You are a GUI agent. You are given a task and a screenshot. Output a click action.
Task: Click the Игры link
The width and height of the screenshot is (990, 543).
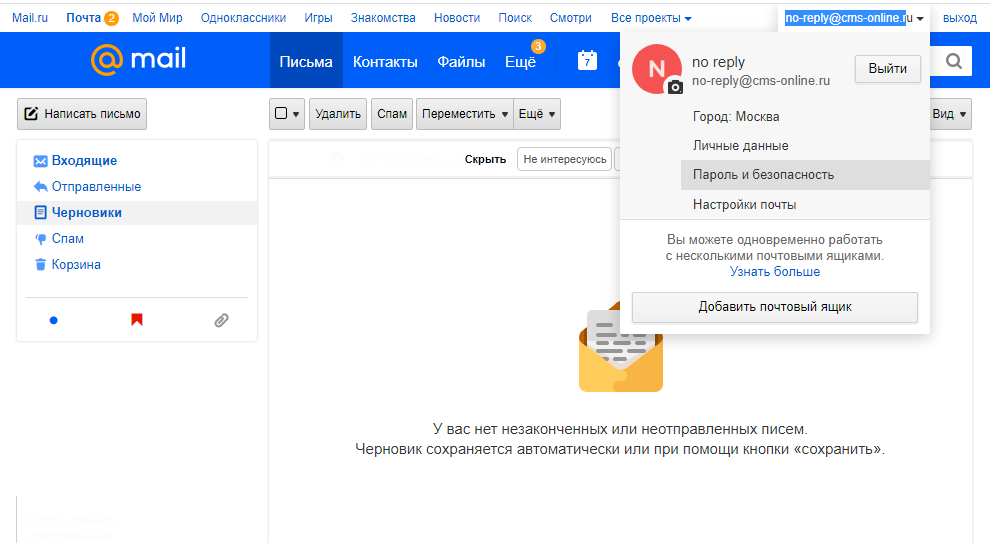[318, 18]
